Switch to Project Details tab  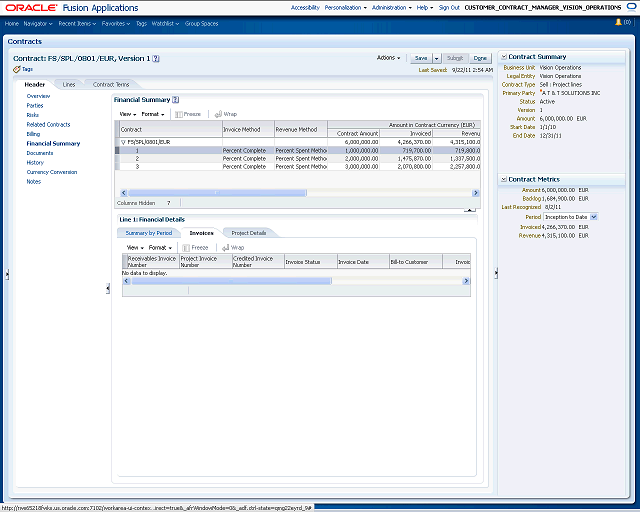pos(249,233)
